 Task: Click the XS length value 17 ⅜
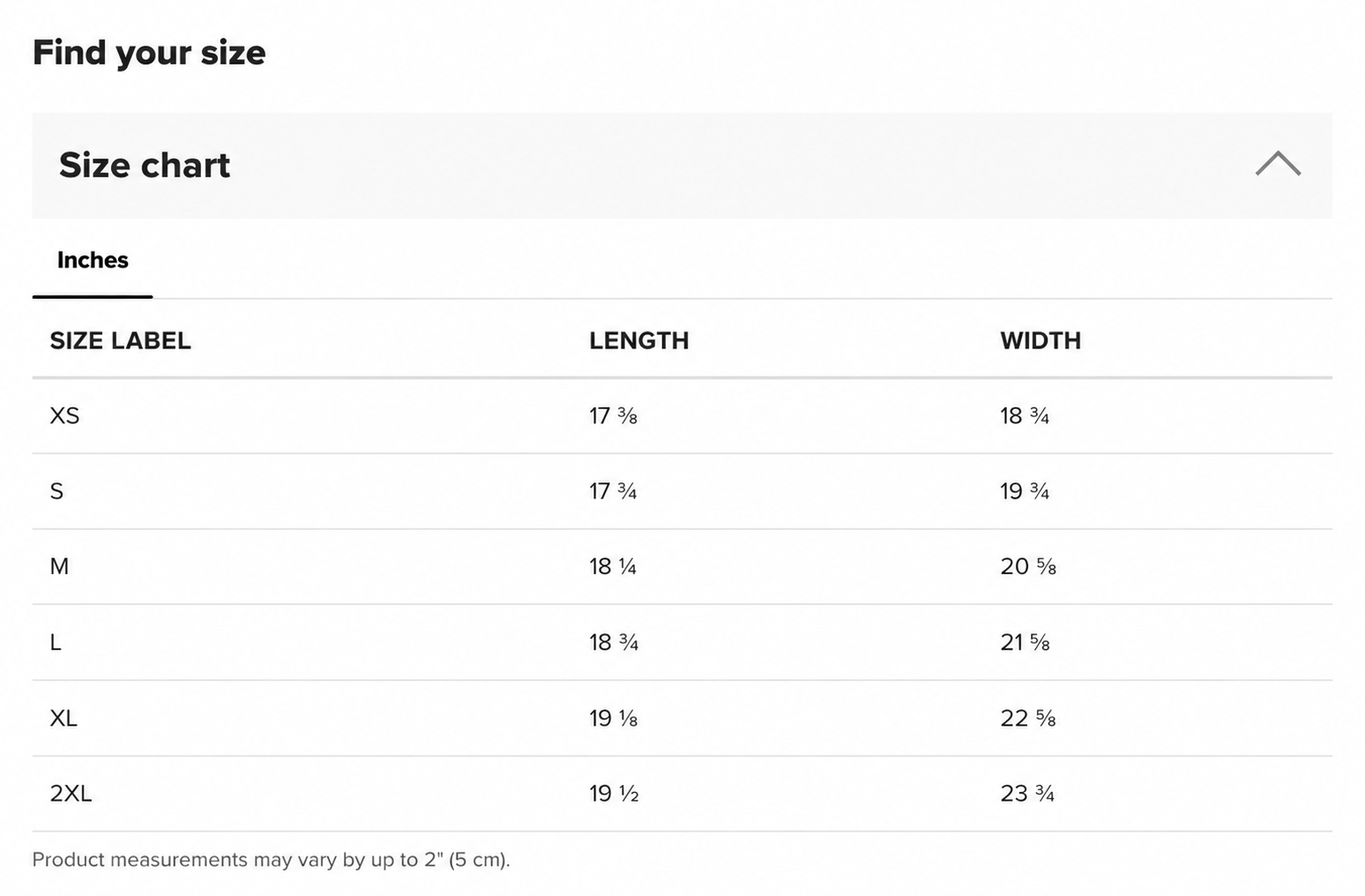point(613,415)
